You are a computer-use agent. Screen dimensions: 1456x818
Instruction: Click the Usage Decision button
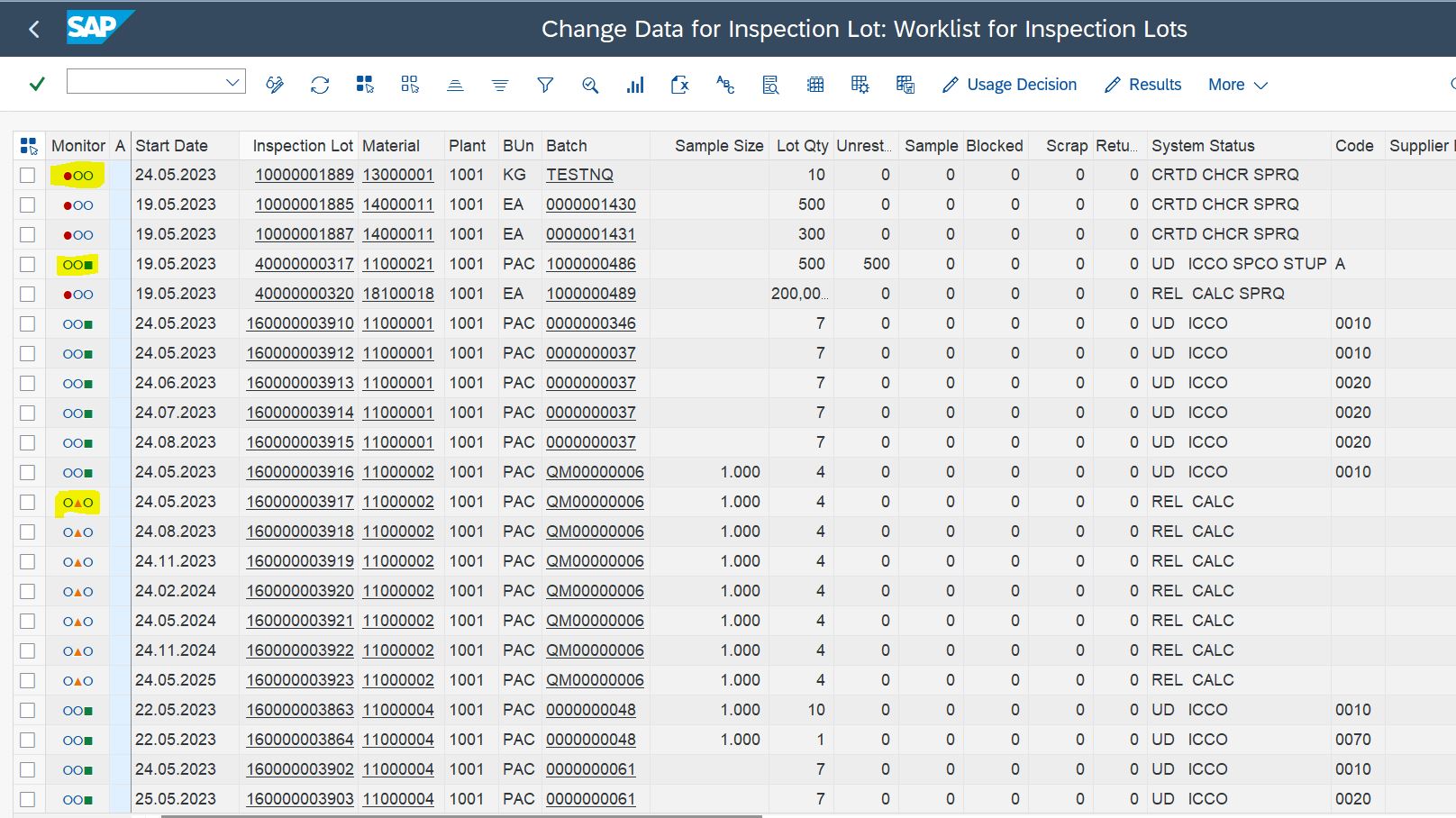pyautogui.click(x=1009, y=85)
